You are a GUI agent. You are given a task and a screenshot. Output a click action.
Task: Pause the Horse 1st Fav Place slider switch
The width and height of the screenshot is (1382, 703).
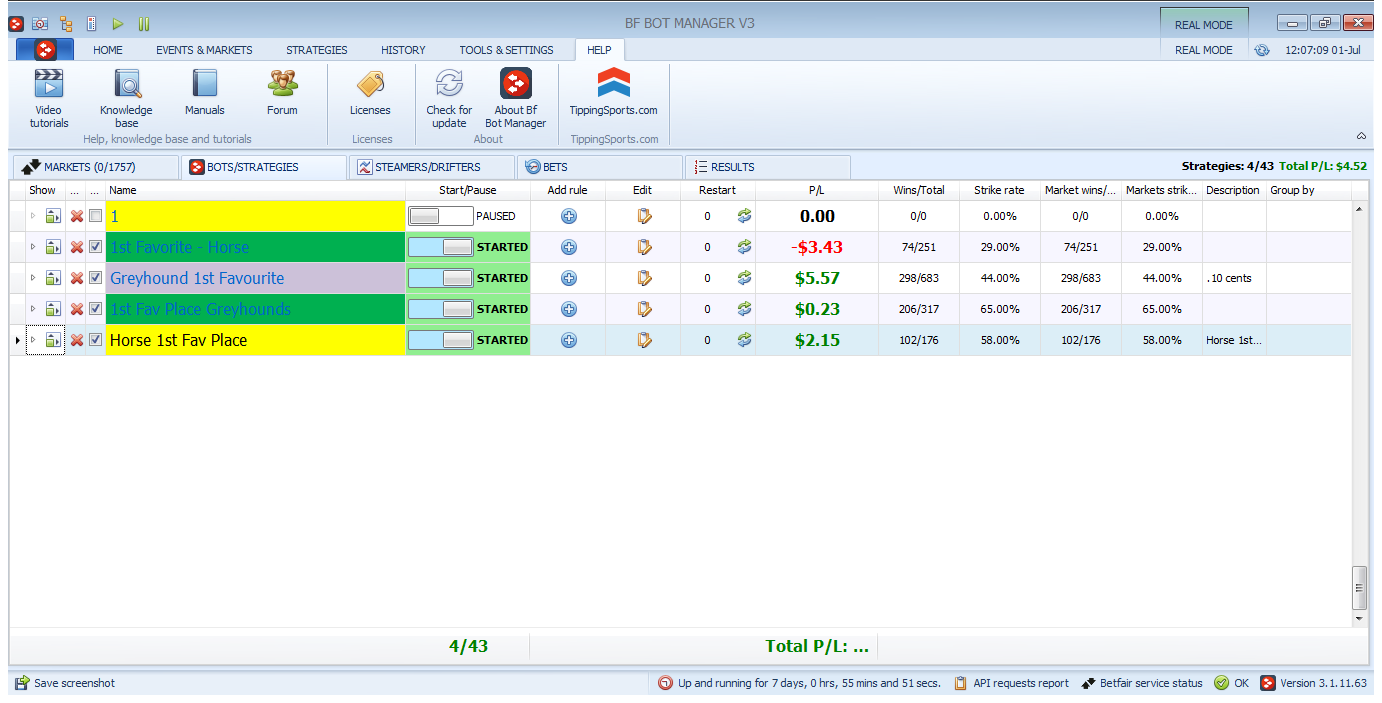[441, 340]
